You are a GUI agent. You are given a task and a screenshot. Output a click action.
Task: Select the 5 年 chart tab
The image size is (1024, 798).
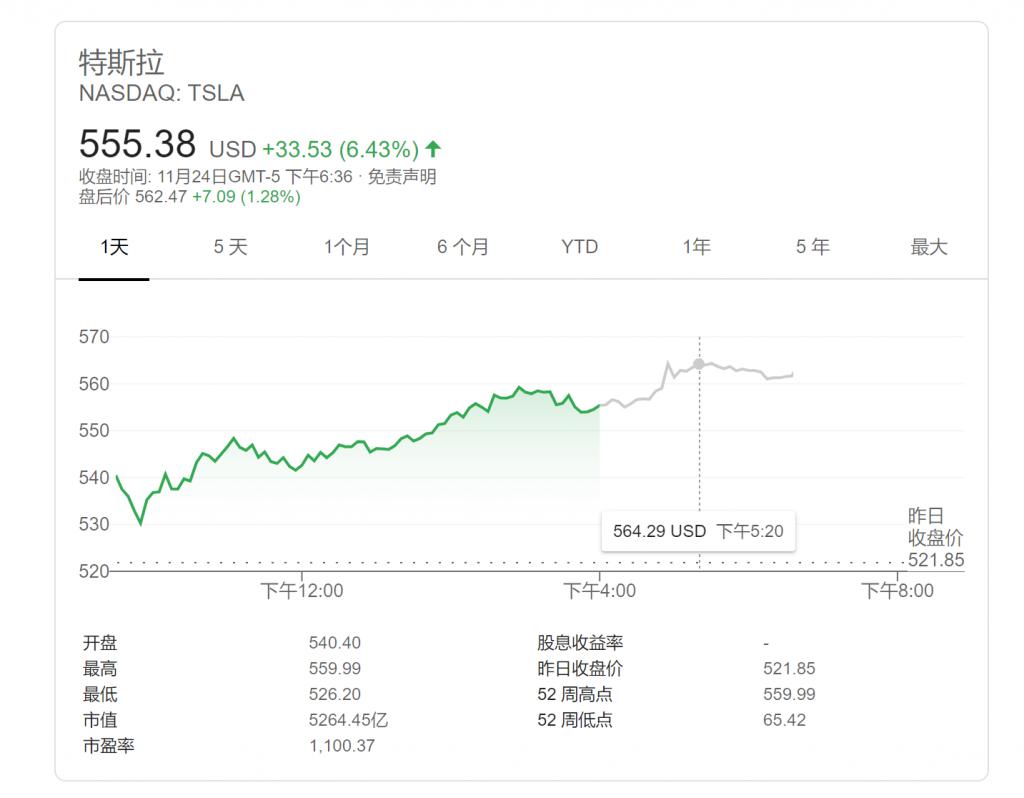[x=812, y=247]
